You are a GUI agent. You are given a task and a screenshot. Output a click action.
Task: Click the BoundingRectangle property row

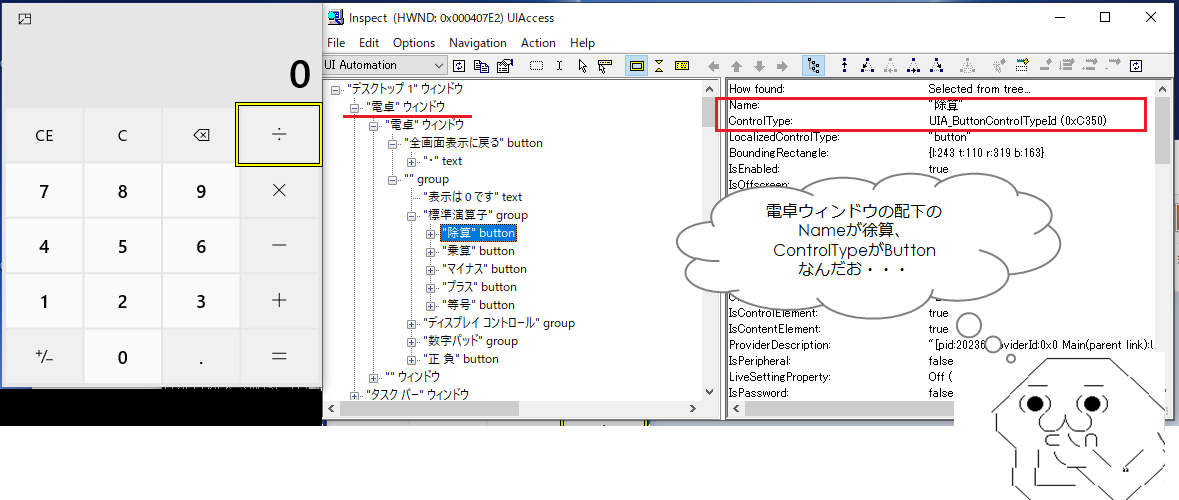pyautogui.click(x=940, y=153)
